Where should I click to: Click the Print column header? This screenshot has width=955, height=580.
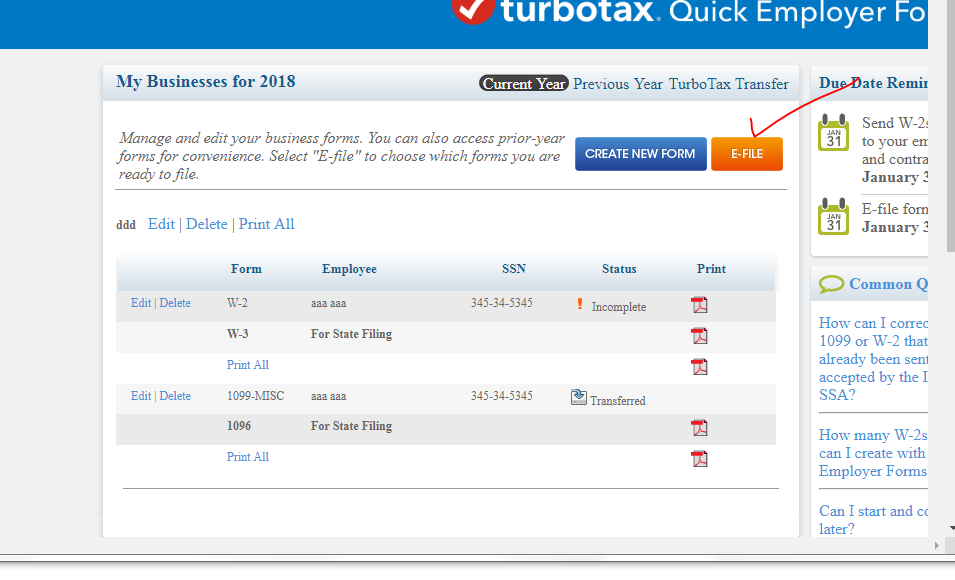tap(711, 269)
